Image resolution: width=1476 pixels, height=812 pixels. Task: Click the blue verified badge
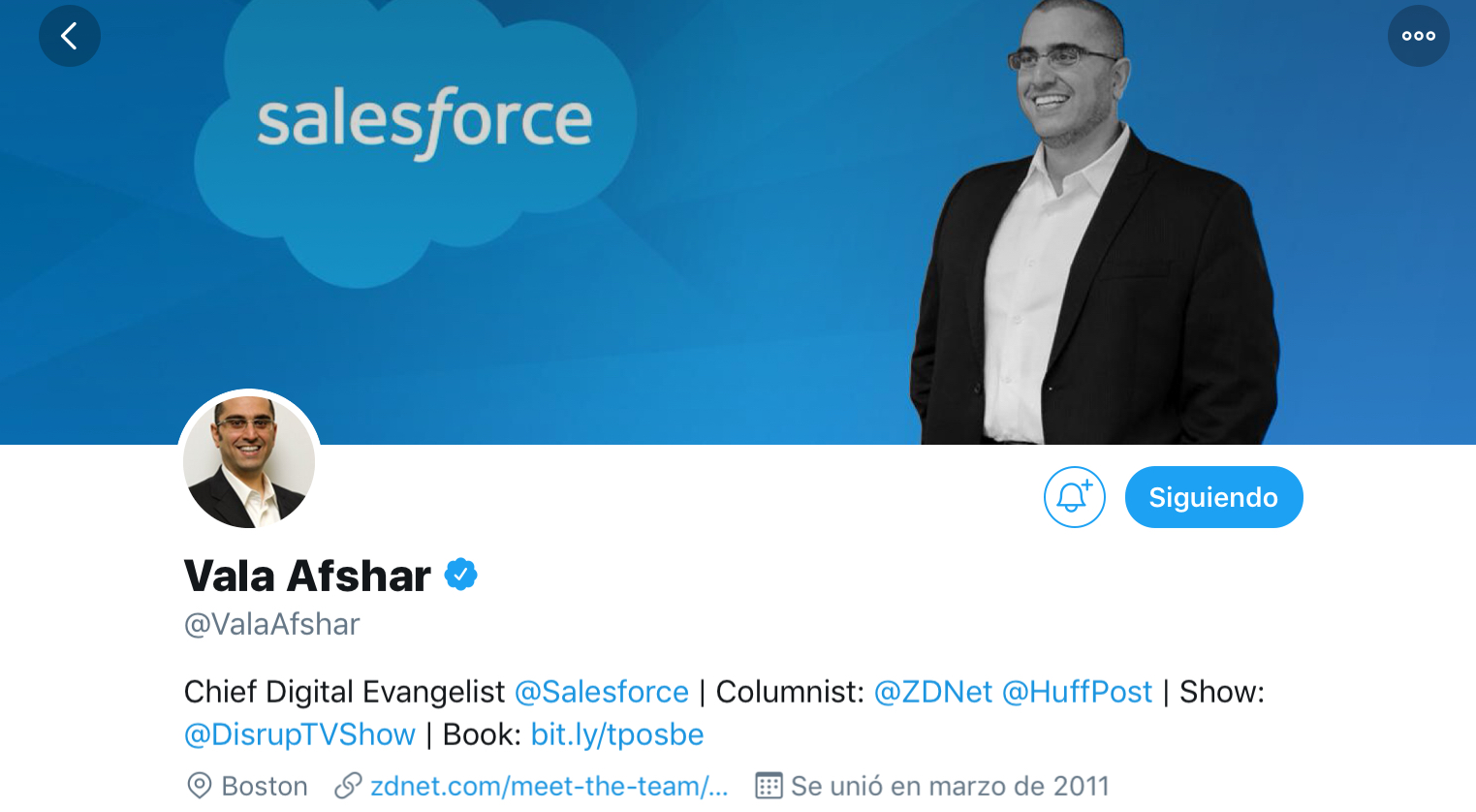click(460, 575)
